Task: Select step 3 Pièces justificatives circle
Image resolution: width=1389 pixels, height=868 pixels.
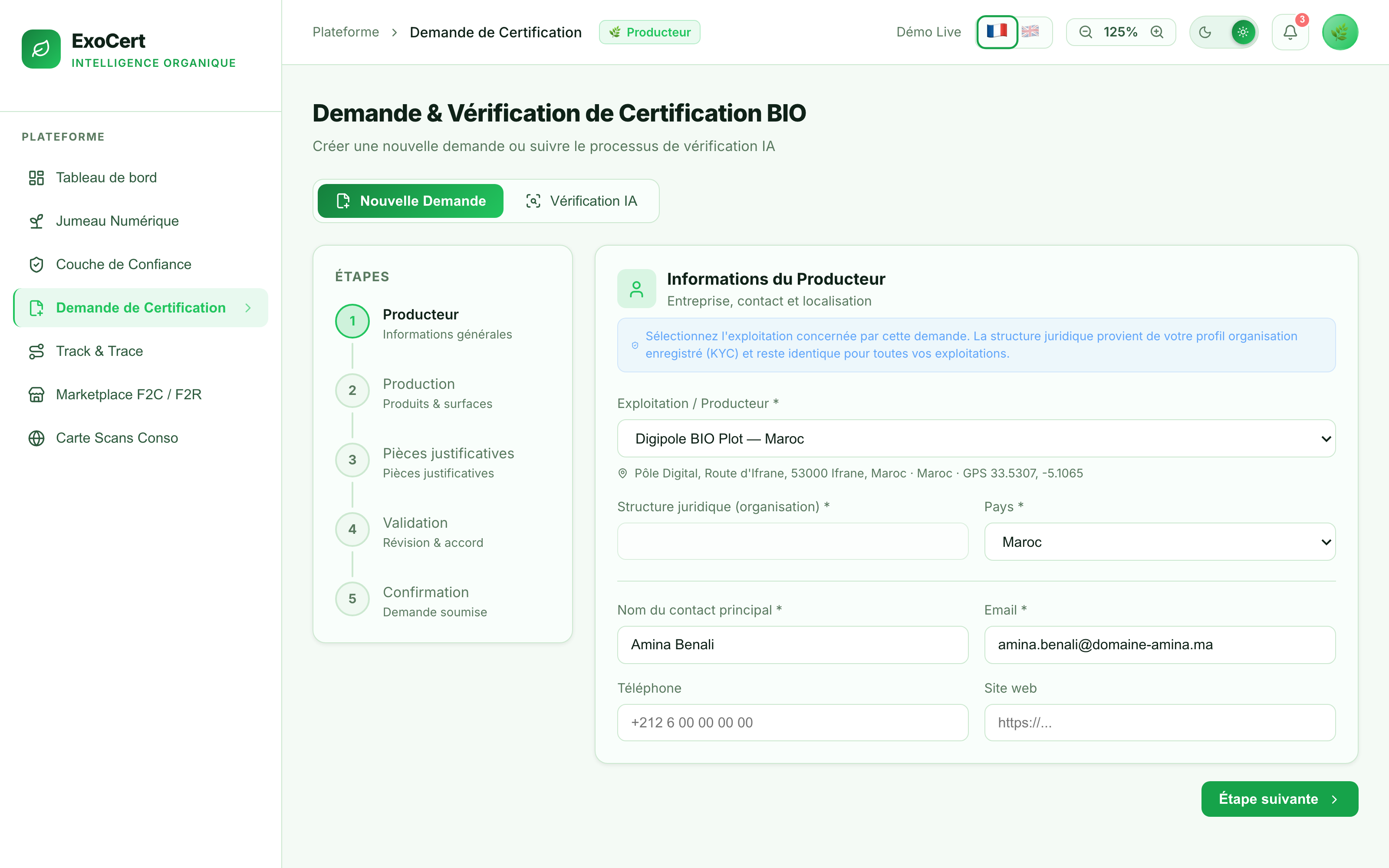Action: point(352,460)
